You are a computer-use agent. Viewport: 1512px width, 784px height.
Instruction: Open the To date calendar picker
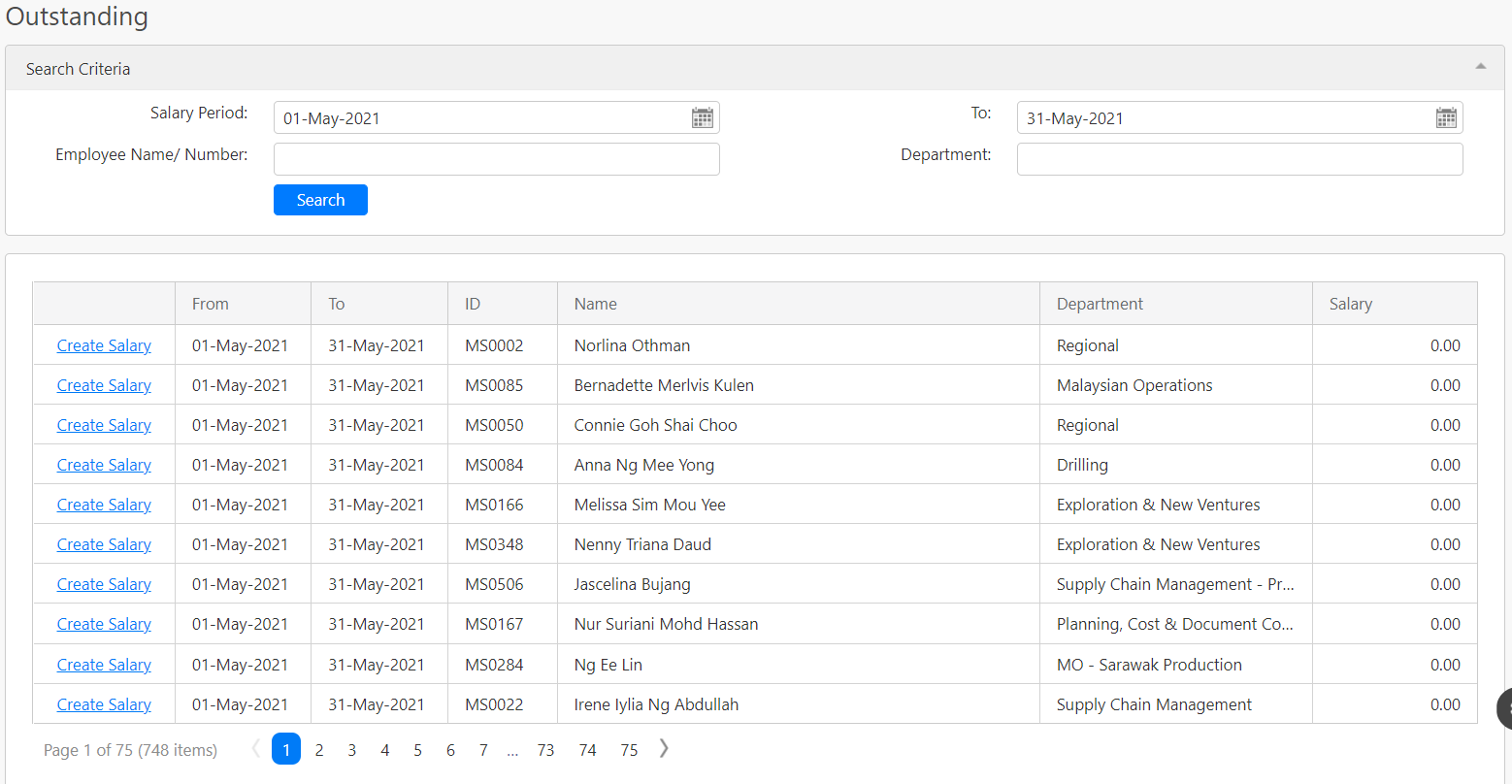(x=1446, y=118)
